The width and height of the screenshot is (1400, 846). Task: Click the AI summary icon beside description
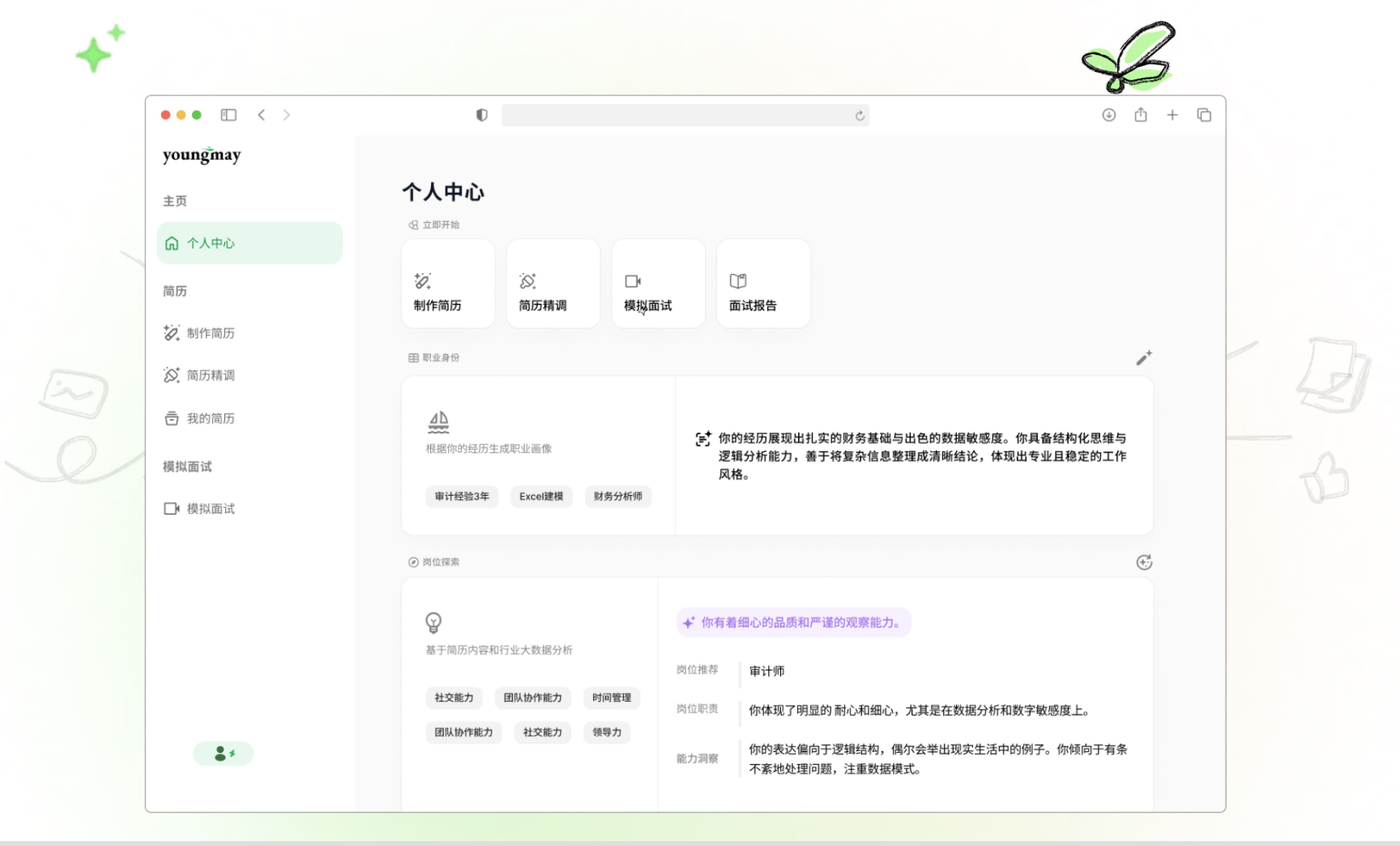[x=703, y=439]
